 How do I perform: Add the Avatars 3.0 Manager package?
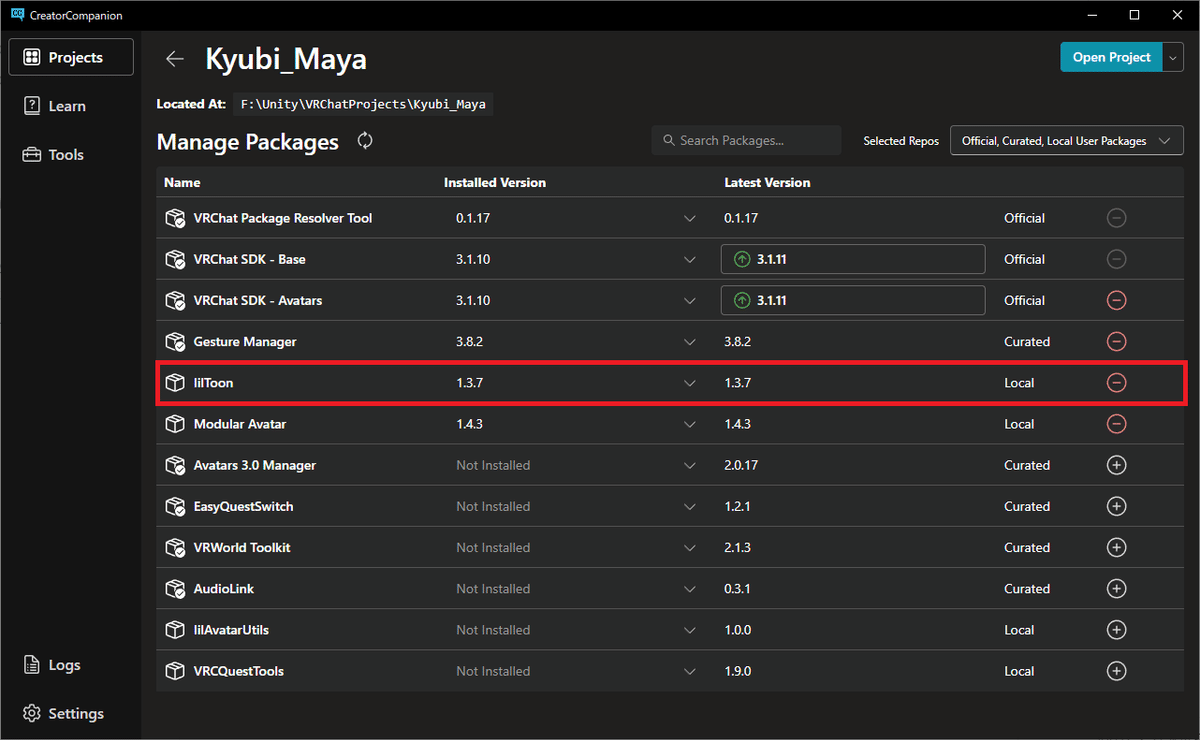click(x=1117, y=465)
